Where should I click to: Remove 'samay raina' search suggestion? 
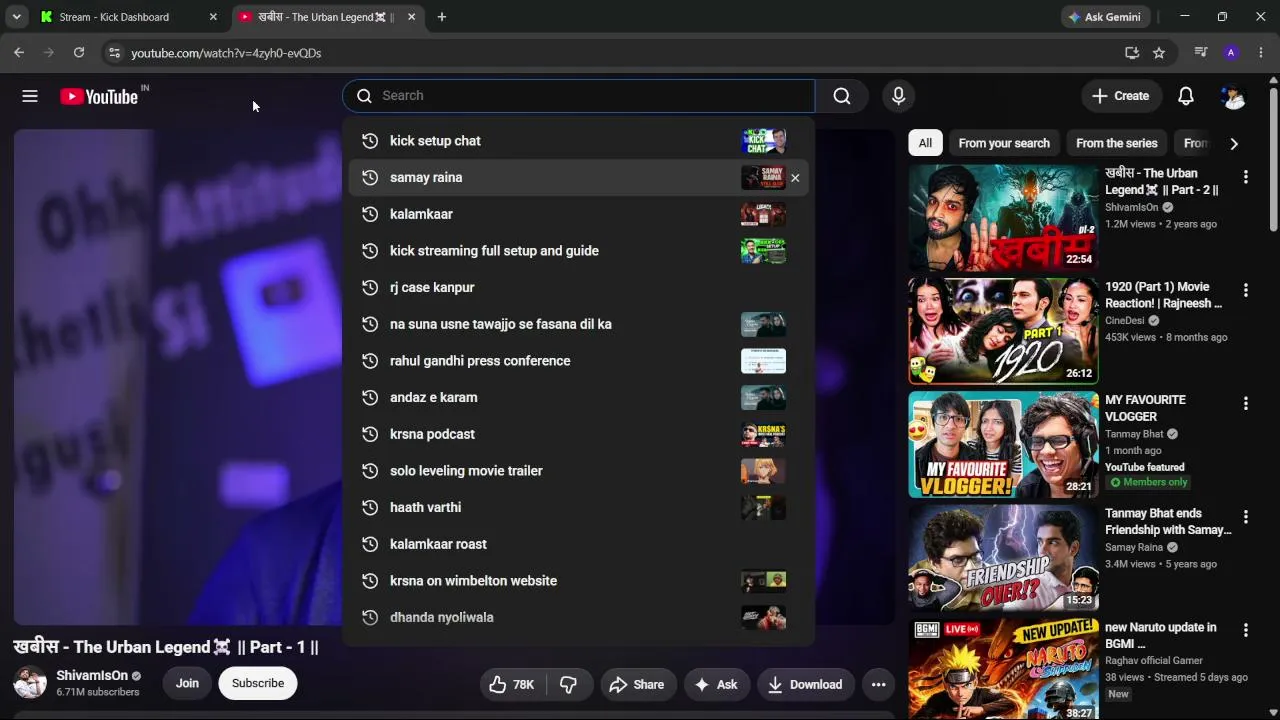[795, 178]
